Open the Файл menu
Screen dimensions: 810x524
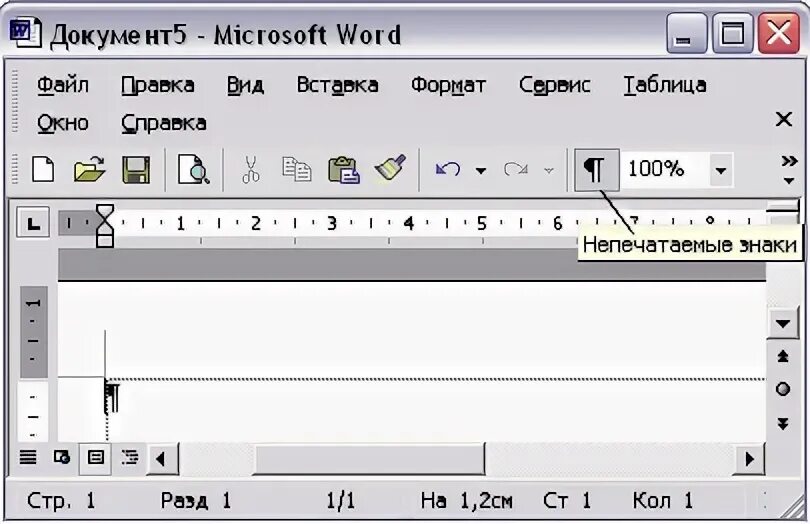(x=63, y=85)
